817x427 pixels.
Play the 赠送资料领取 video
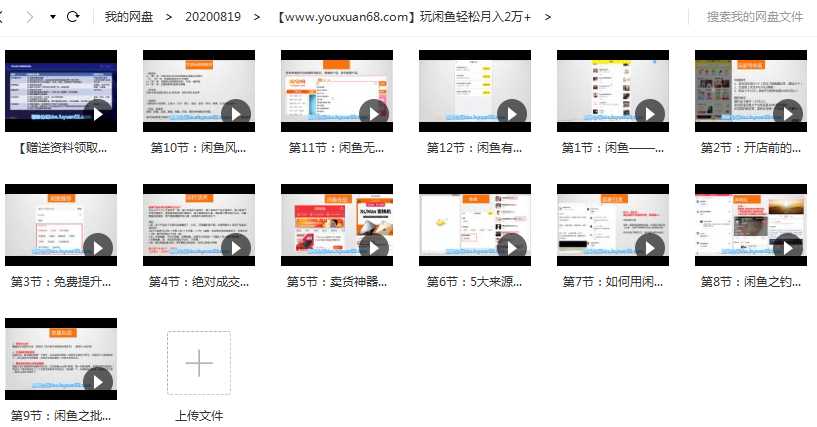point(98,113)
